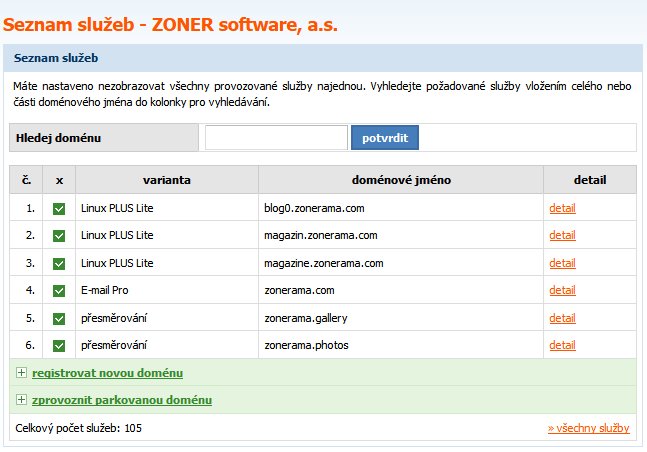647x452 pixels.
Task: Toggle the checkbox for magazine.zonerama.com
Action: point(59,263)
